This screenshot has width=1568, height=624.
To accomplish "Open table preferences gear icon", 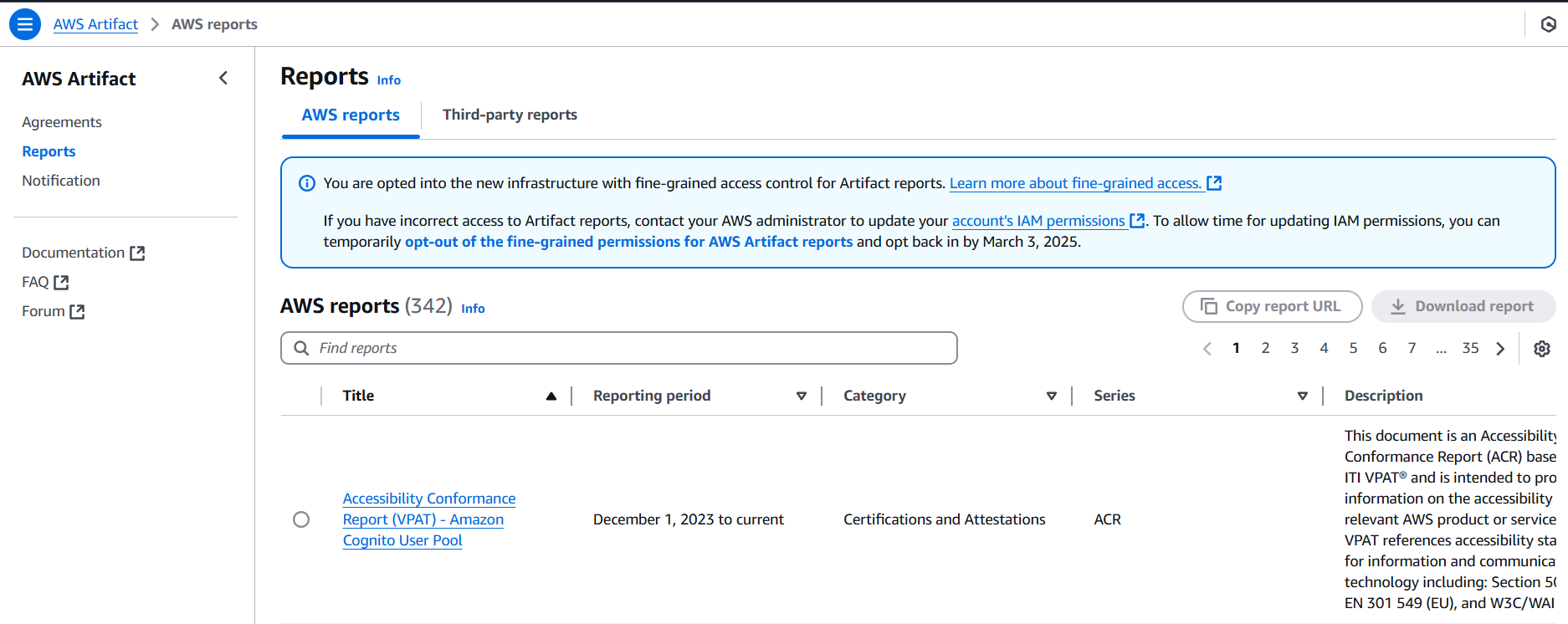I will coord(1542,349).
